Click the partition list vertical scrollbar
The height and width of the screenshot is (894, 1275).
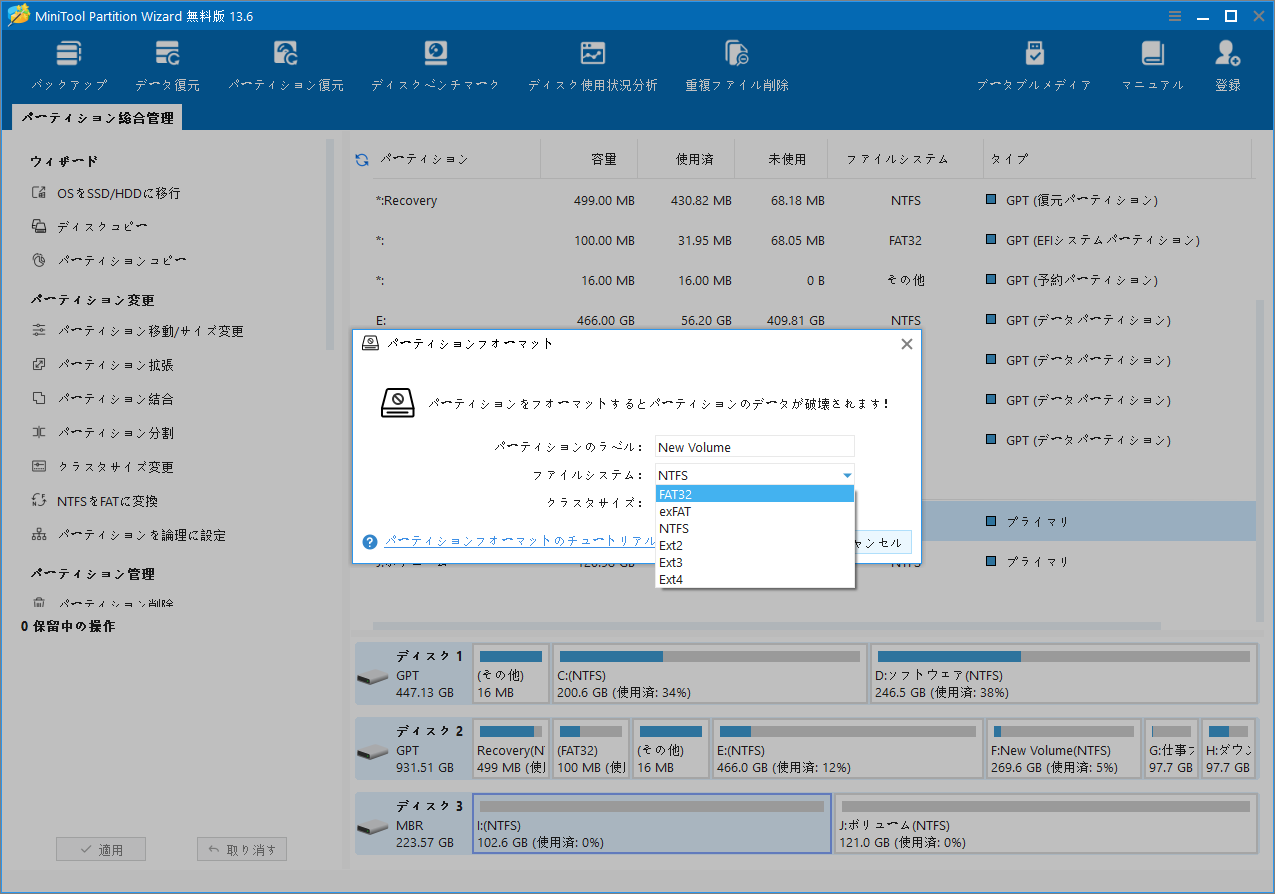[1261, 460]
